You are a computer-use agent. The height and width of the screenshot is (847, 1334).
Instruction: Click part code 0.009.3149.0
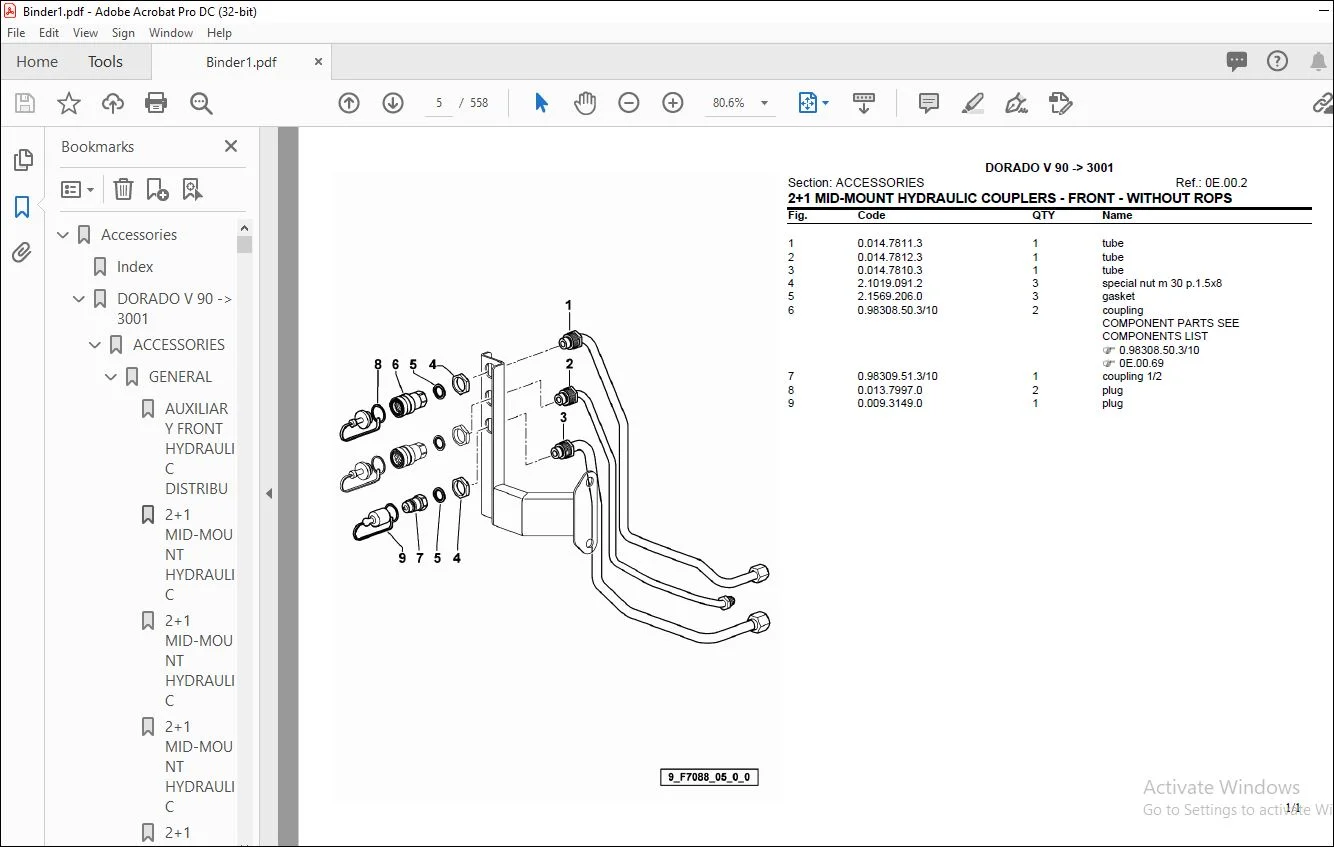[x=890, y=403]
